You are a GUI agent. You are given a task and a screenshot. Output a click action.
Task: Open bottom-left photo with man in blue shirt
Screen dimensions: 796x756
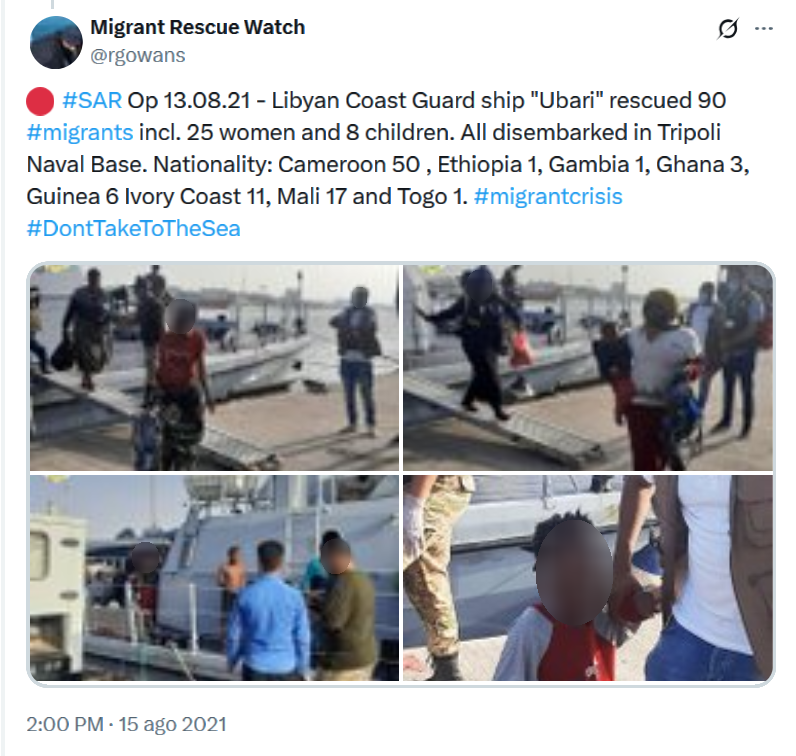click(214, 578)
